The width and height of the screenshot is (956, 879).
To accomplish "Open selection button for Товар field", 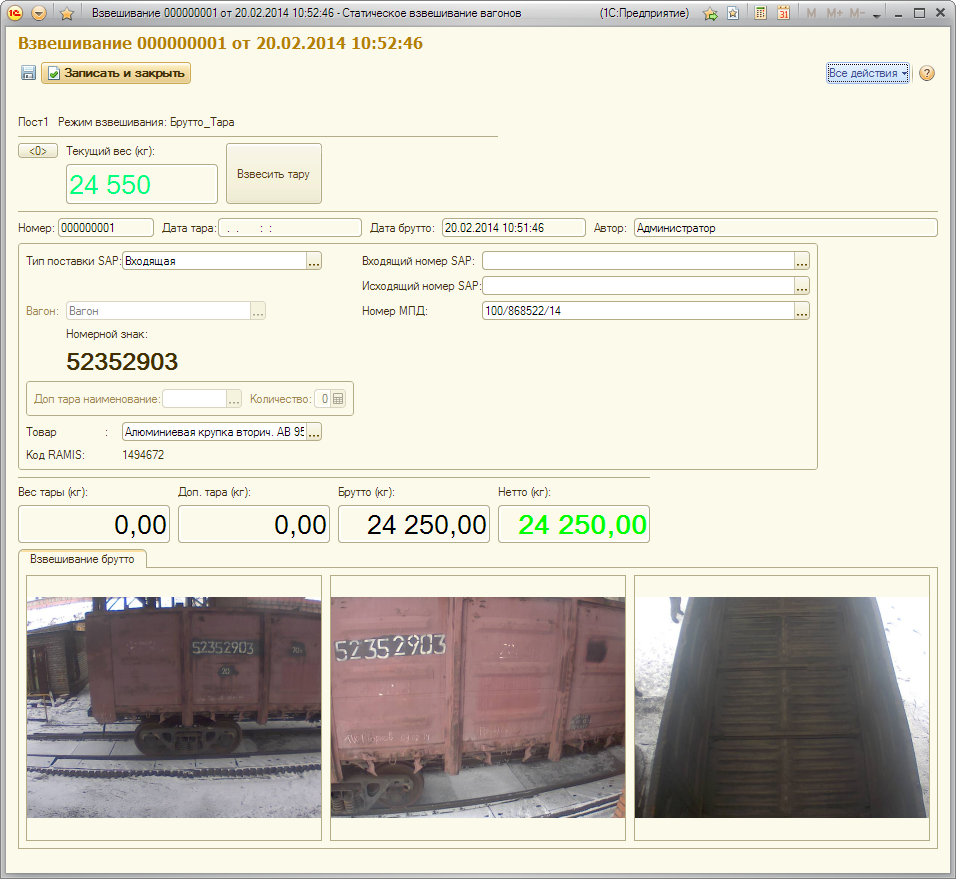I will click(314, 432).
